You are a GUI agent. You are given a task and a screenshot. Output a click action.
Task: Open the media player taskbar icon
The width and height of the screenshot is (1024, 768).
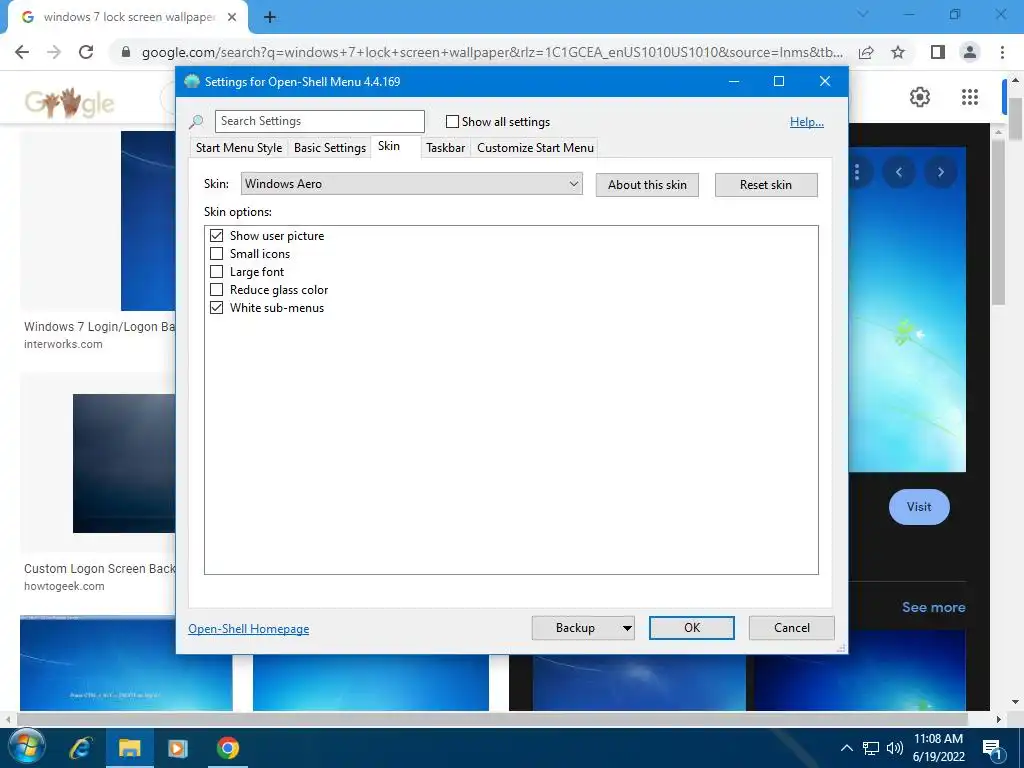(178, 748)
